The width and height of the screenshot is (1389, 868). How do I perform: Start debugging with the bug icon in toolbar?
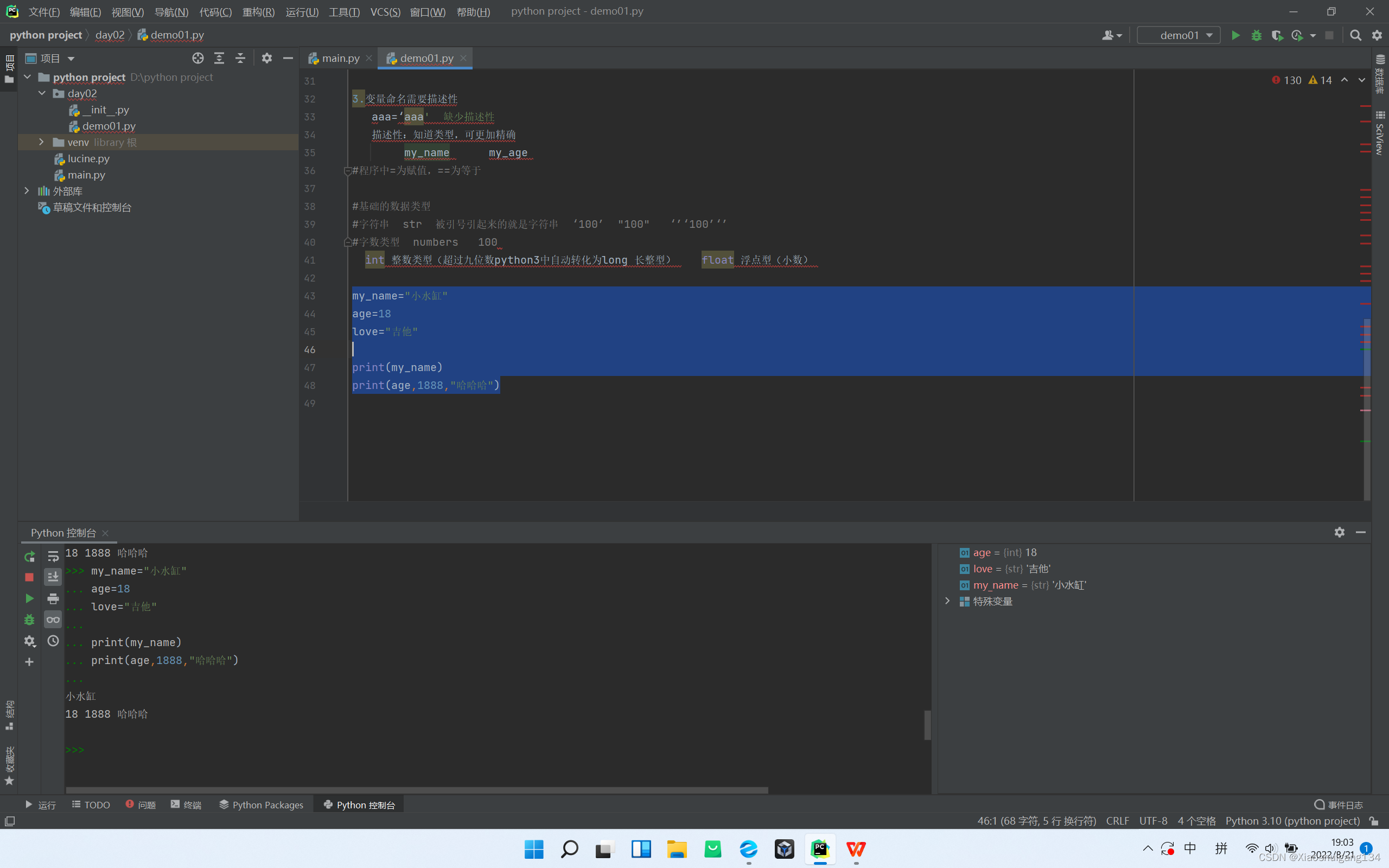tap(1257, 35)
